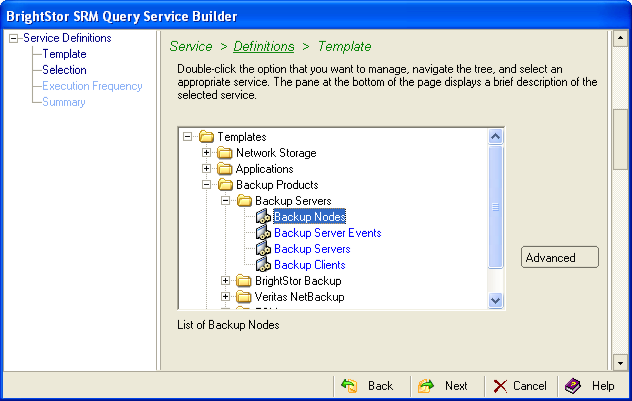
Task: Select the Backup Servers template item
Action: [x=312, y=249]
